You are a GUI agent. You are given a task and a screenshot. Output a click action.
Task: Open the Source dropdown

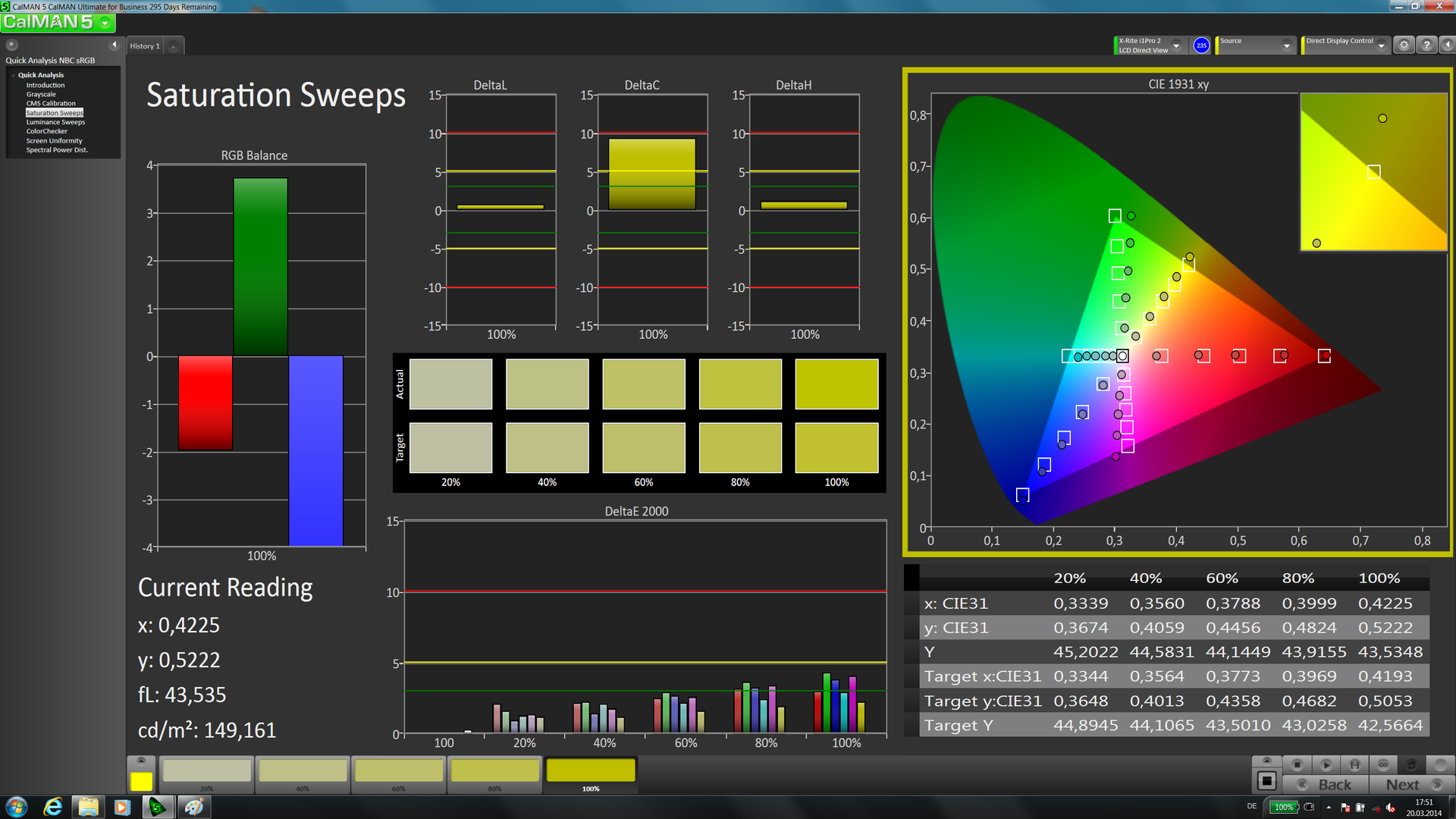1286,45
